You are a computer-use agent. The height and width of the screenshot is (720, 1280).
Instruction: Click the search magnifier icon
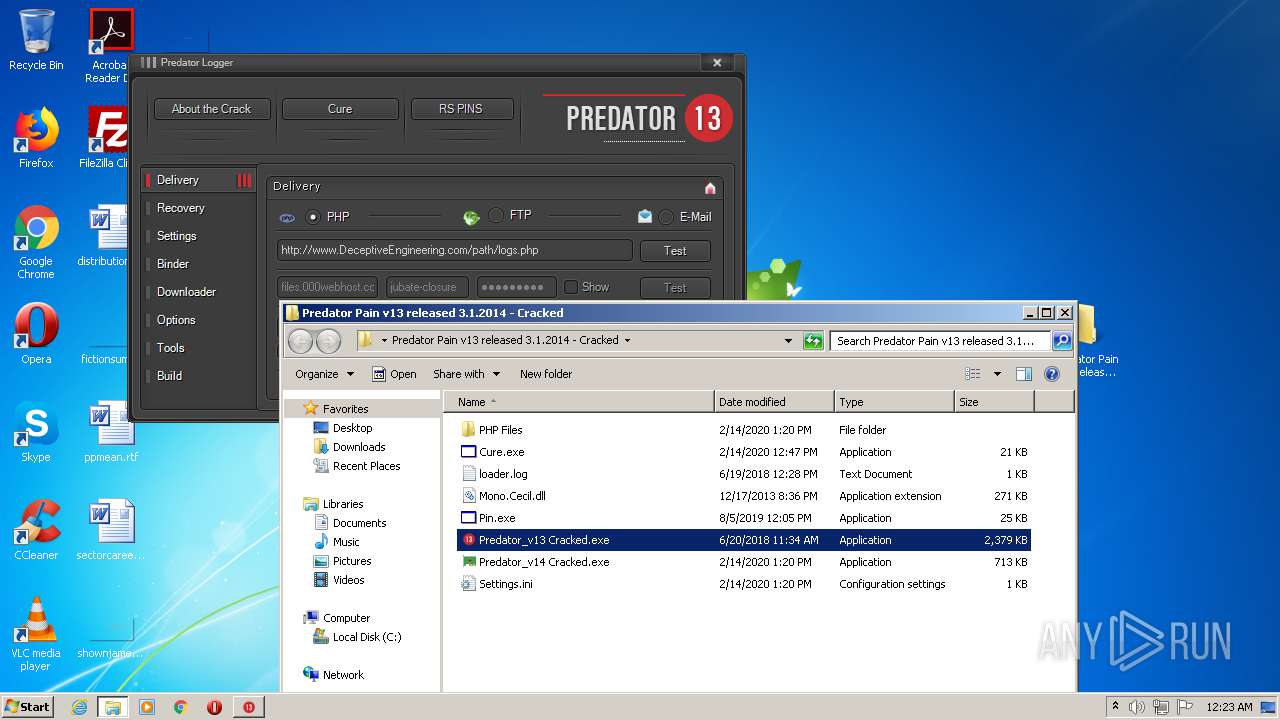(1061, 341)
